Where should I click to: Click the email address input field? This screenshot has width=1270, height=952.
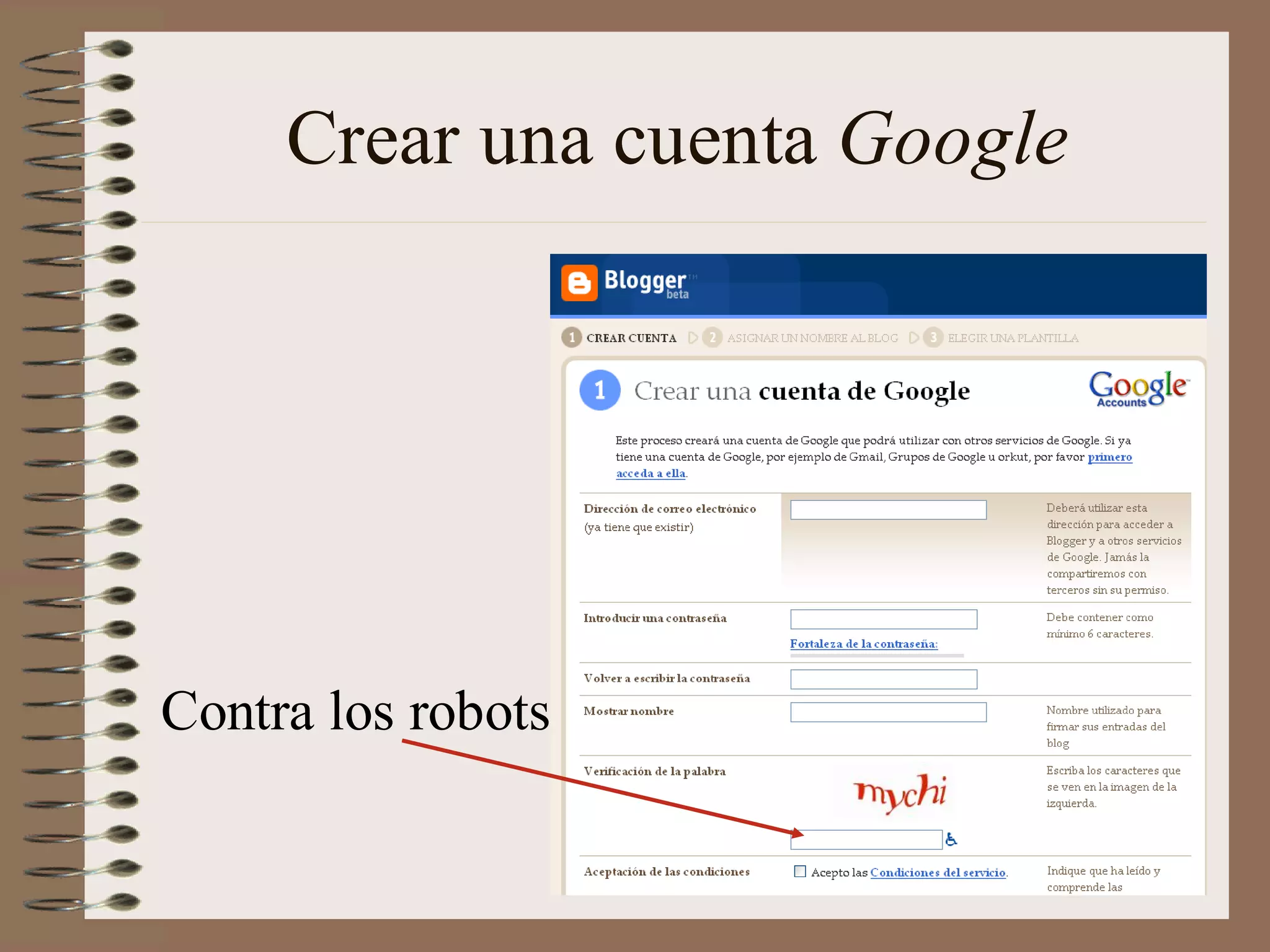tap(888, 509)
